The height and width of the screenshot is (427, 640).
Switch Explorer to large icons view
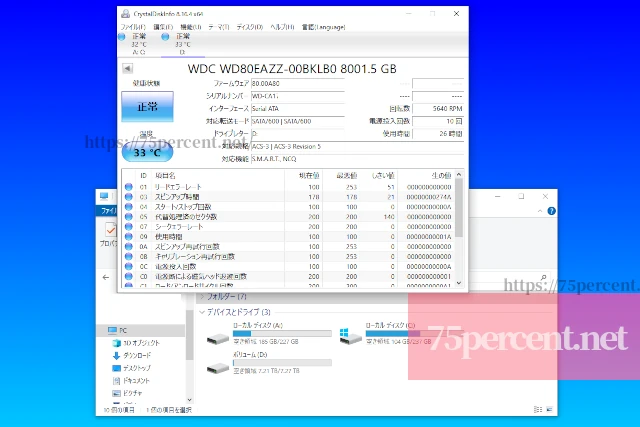[x=549, y=409]
